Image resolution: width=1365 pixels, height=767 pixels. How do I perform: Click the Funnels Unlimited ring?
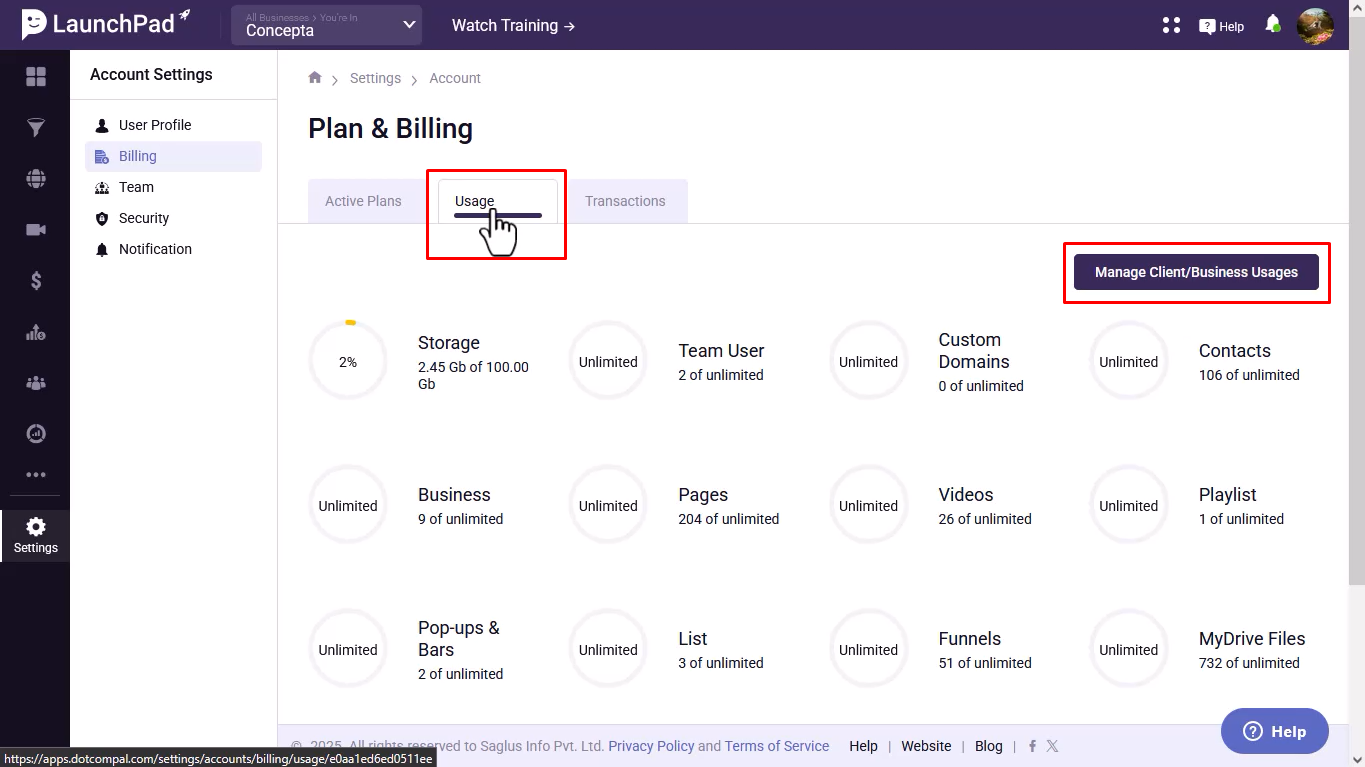(x=868, y=650)
